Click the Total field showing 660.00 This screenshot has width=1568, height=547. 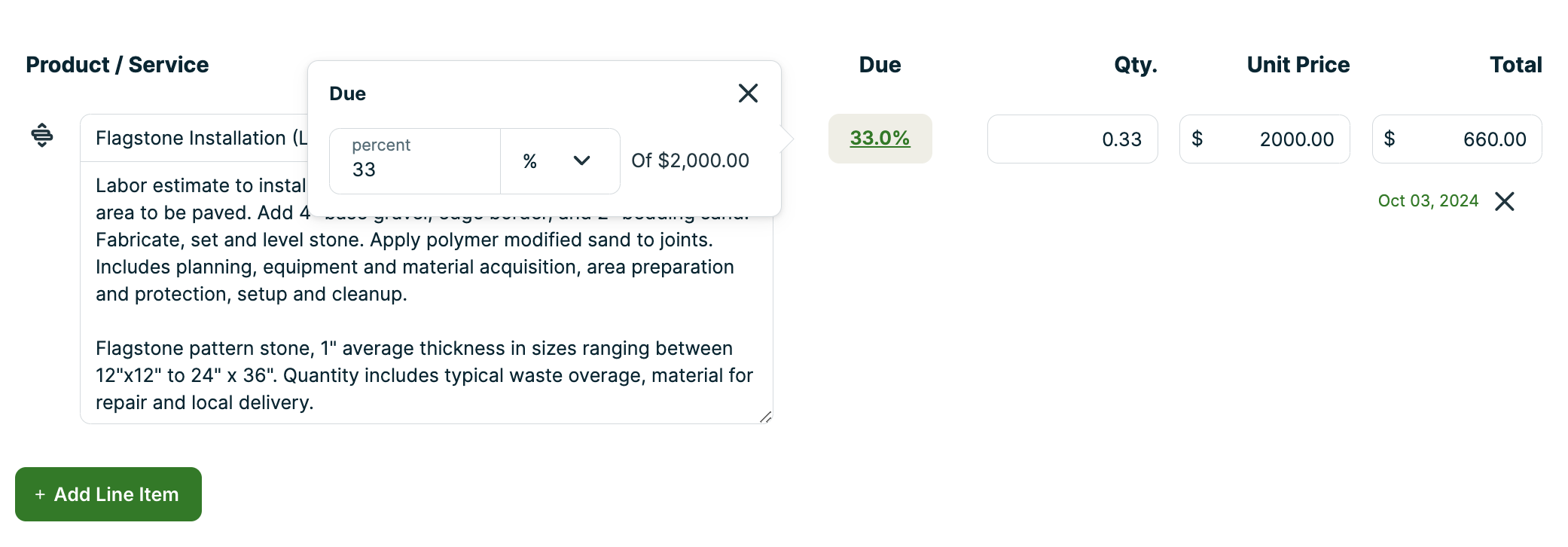click(x=1465, y=139)
